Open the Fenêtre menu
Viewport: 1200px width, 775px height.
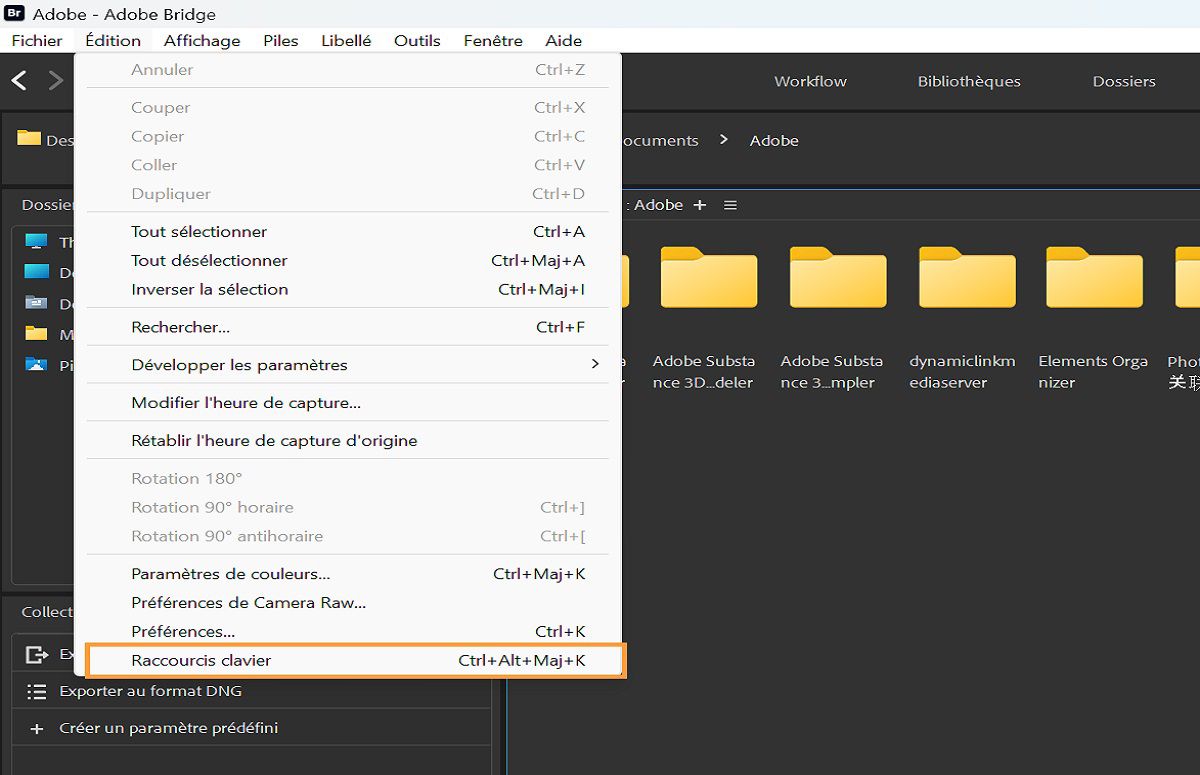(x=493, y=41)
